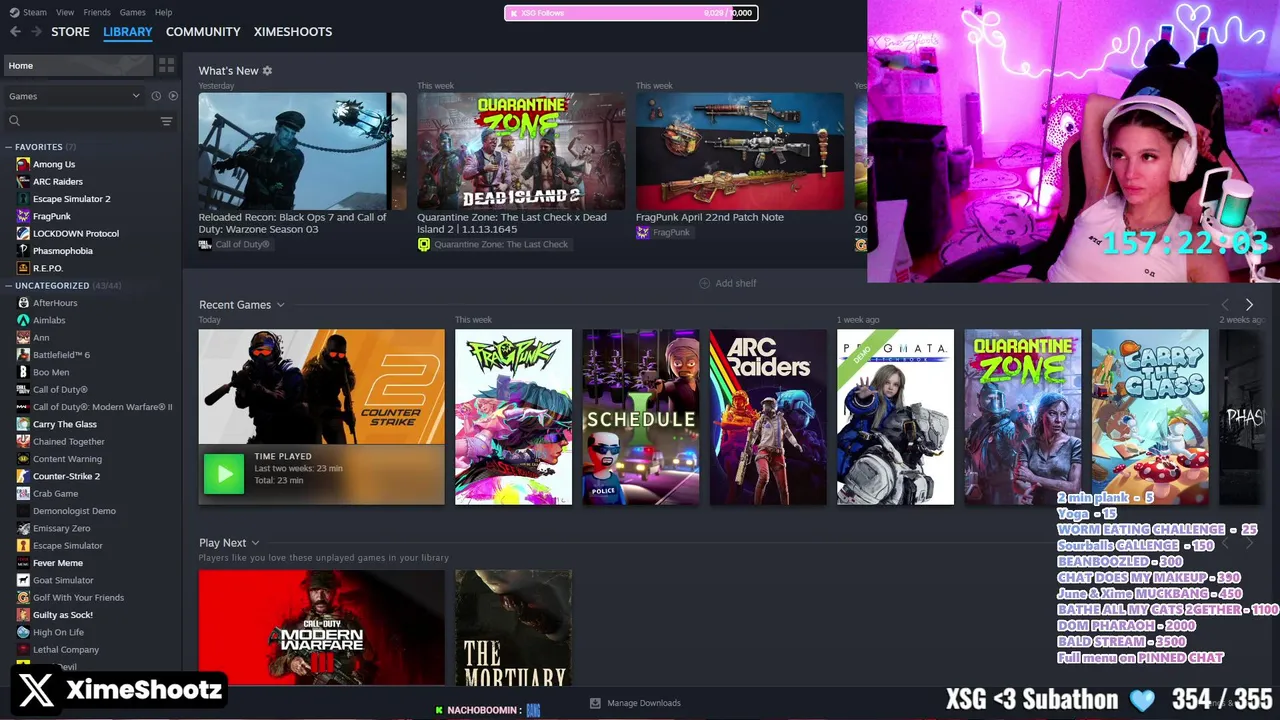This screenshot has width=1280, height=720.
Task: Open the Games menu
Action: tap(132, 12)
